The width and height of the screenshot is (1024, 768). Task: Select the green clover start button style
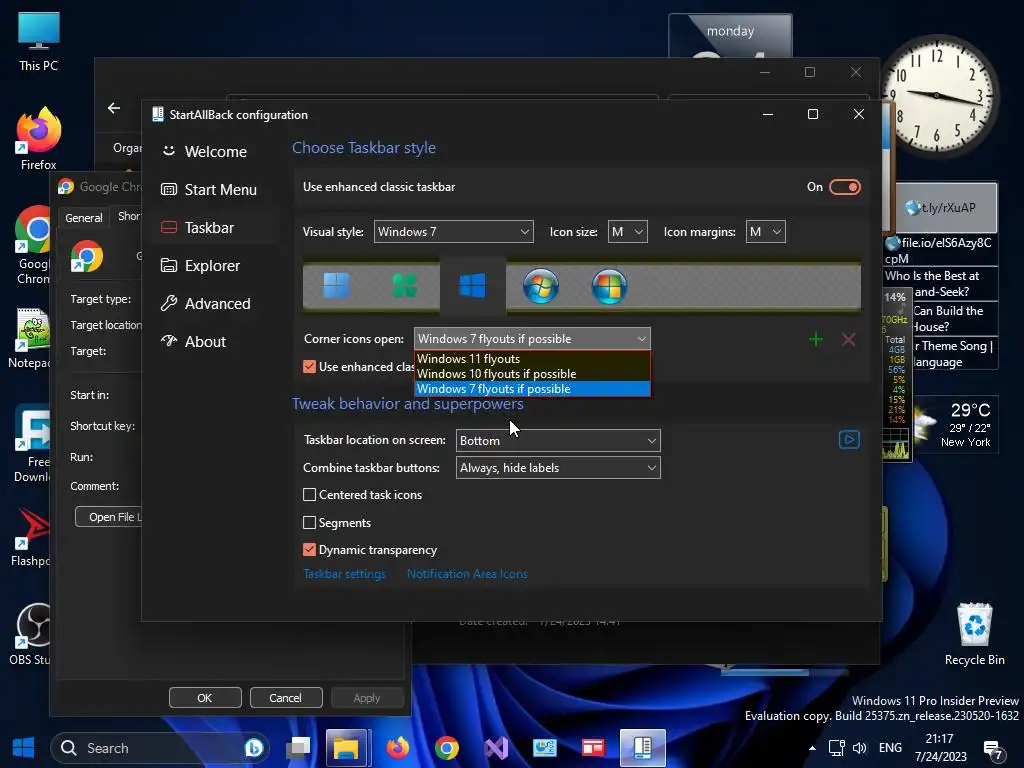coord(404,286)
